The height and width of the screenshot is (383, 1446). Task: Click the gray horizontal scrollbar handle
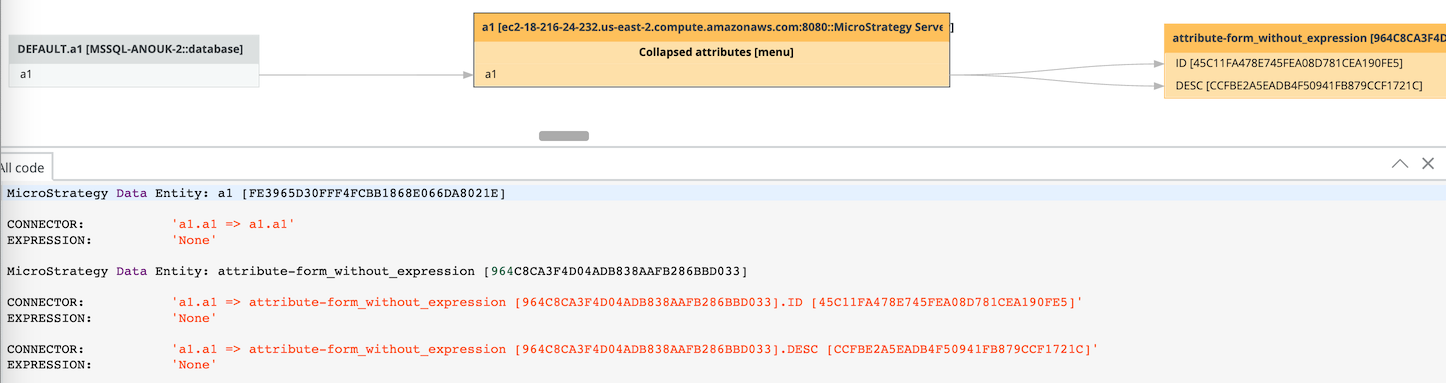[x=564, y=136]
